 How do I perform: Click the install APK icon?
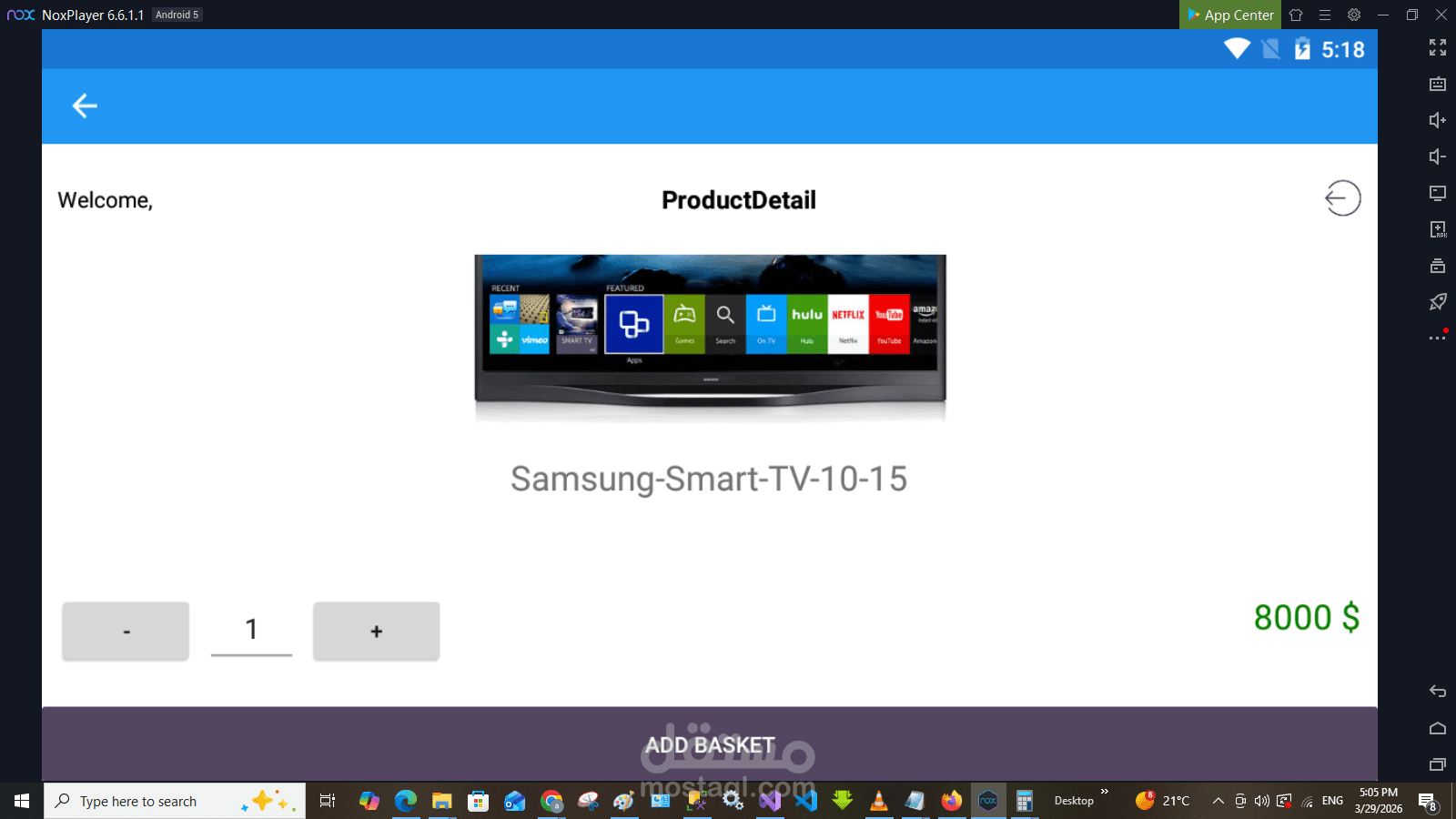(1438, 229)
